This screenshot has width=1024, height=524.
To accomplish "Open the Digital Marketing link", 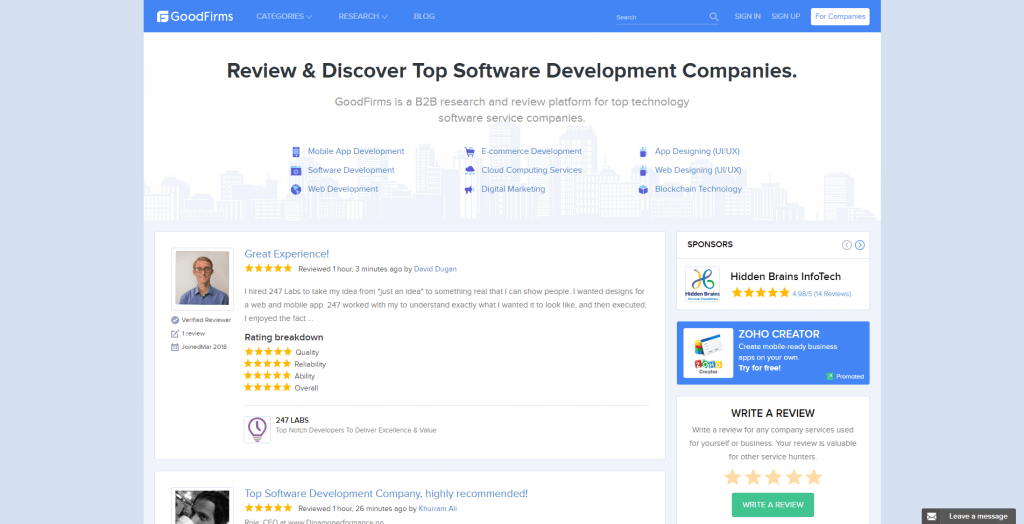I will (513, 189).
